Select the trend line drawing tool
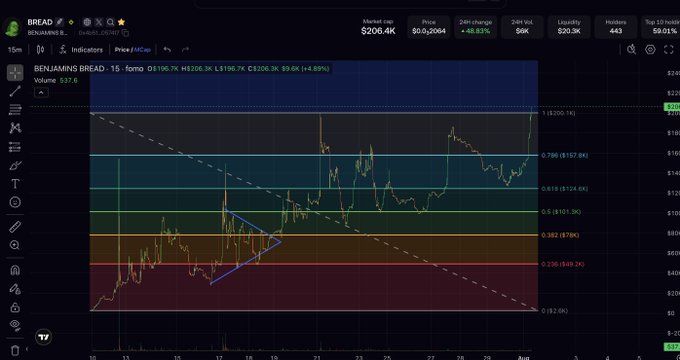This screenshot has height=360, width=680. [15, 91]
